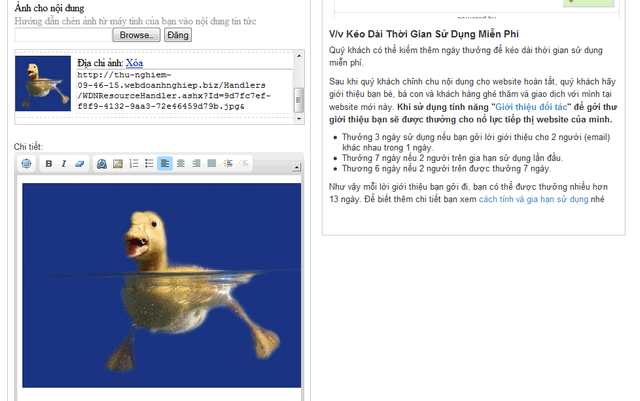Click the duck thumbnail image
Viewport: 640px width, 401px height.
click(x=43, y=84)
